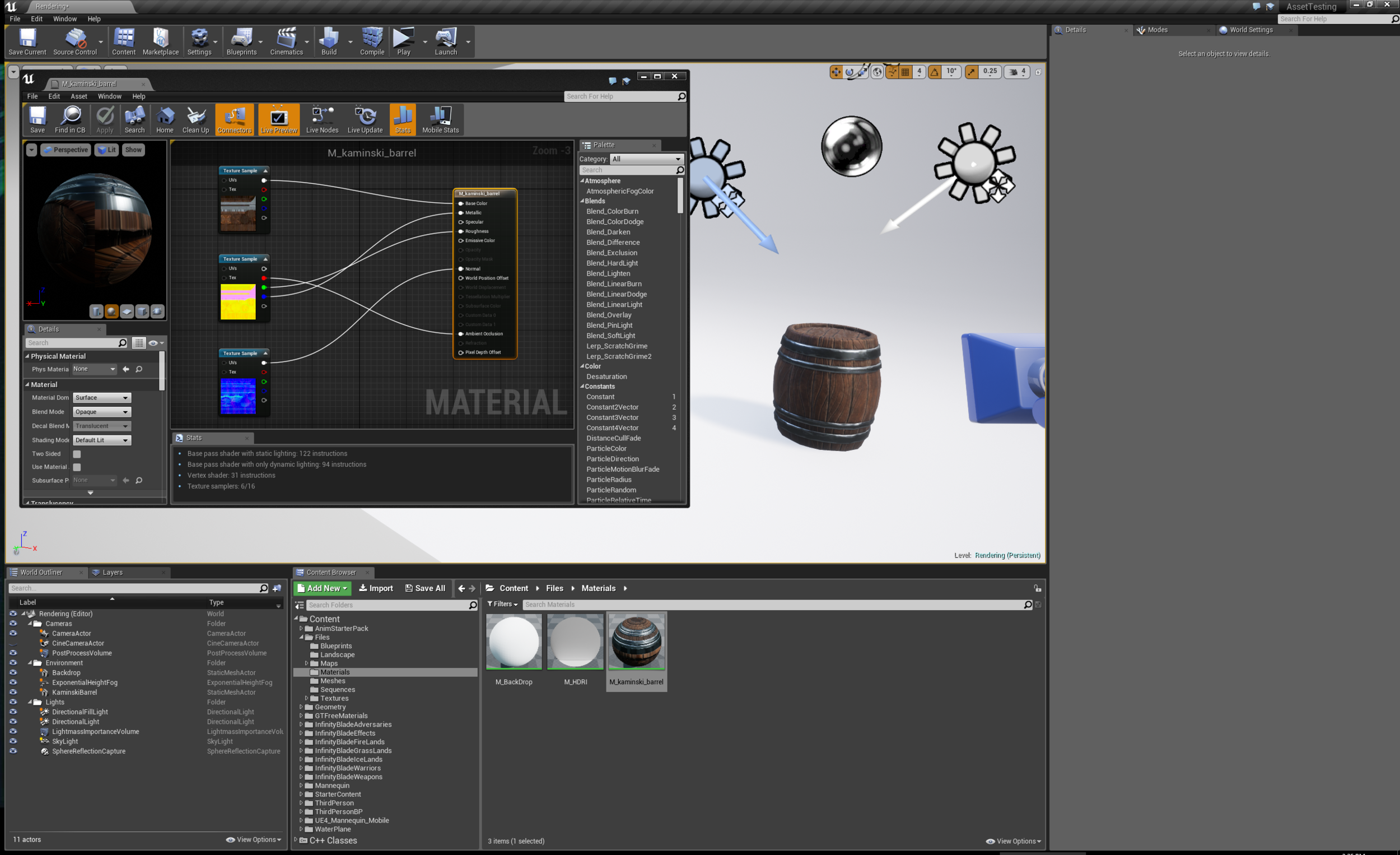This screenshot has height=855, width=1400.
Task: Click Save All button
Action: pos(425,588)
